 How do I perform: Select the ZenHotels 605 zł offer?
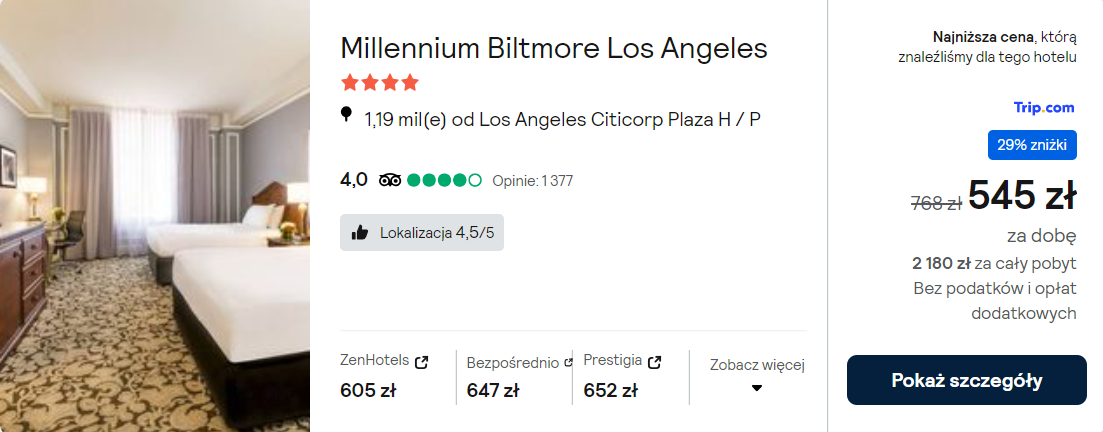pos(368,390)
